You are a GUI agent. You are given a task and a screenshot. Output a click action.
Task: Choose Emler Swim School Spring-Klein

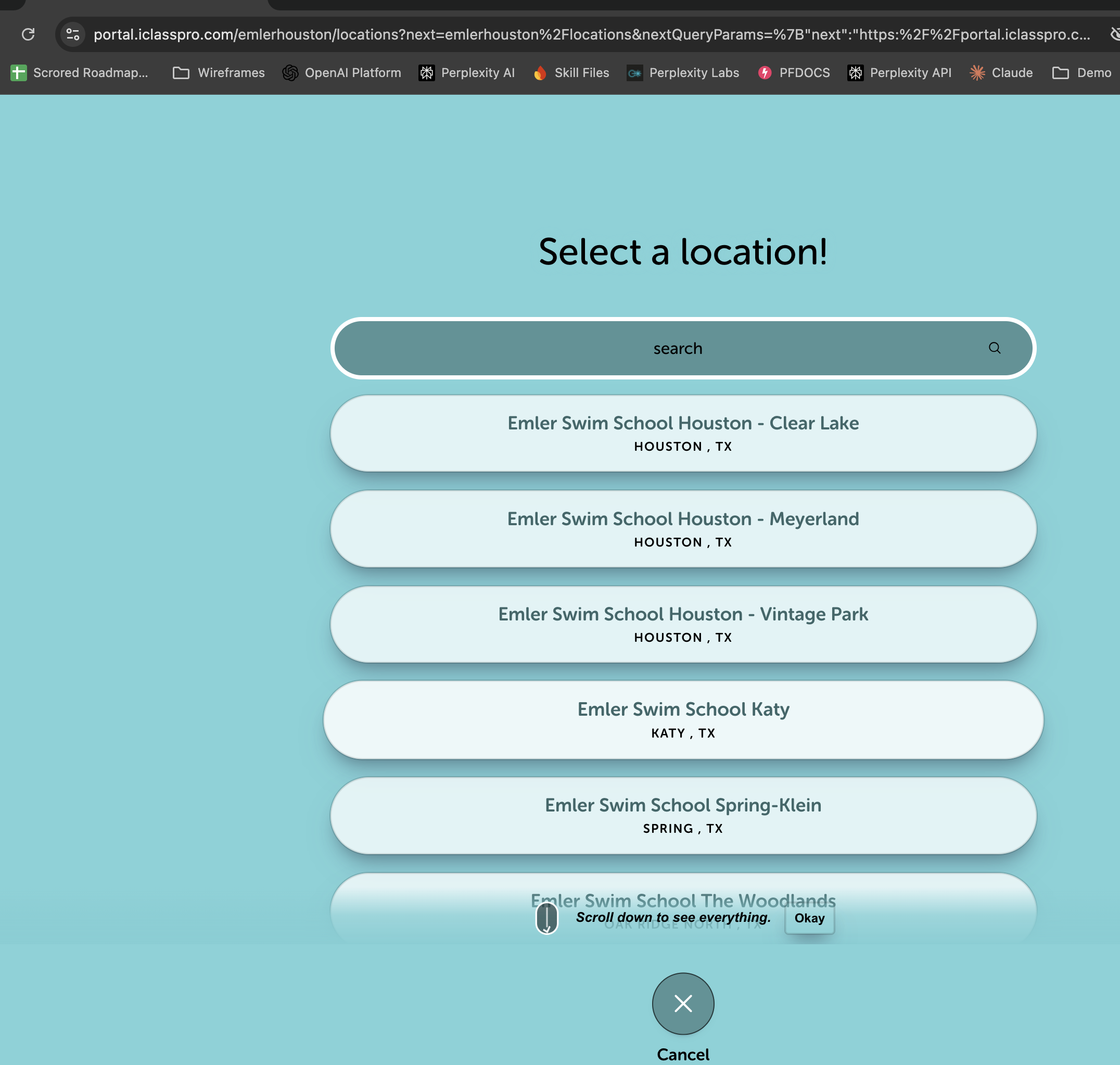(x=683, y=815)
